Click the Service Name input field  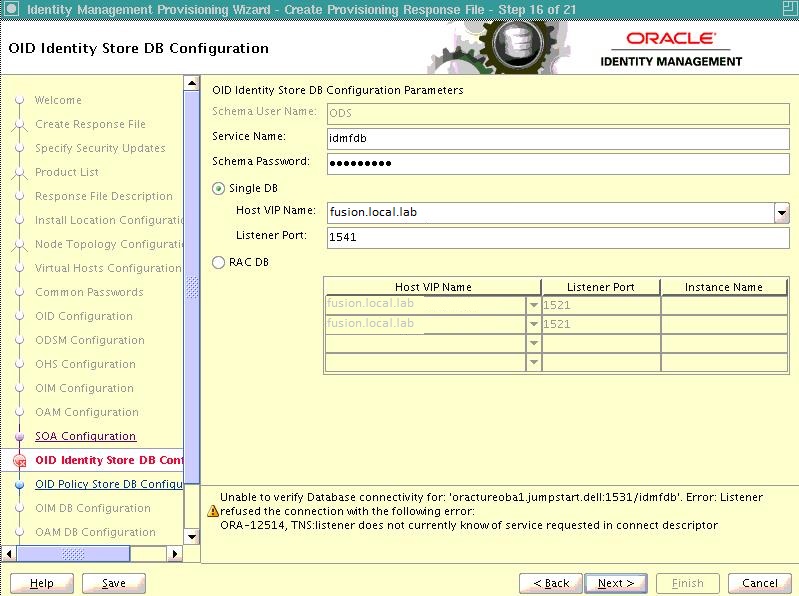point(558,139)
